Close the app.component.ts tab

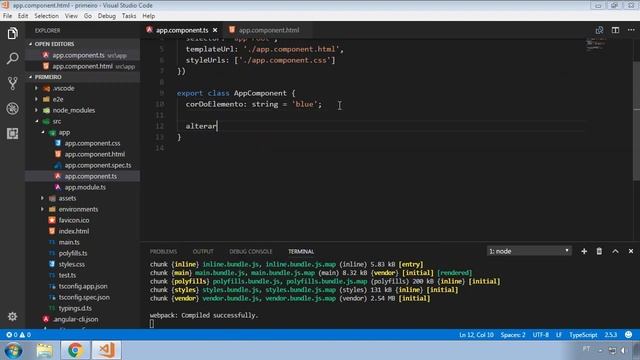pyautogui.click(x=215, y=30)
